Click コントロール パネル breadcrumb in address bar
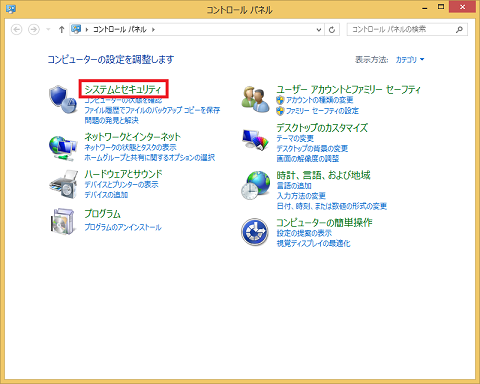480x384 pixels. click(119, 29)
